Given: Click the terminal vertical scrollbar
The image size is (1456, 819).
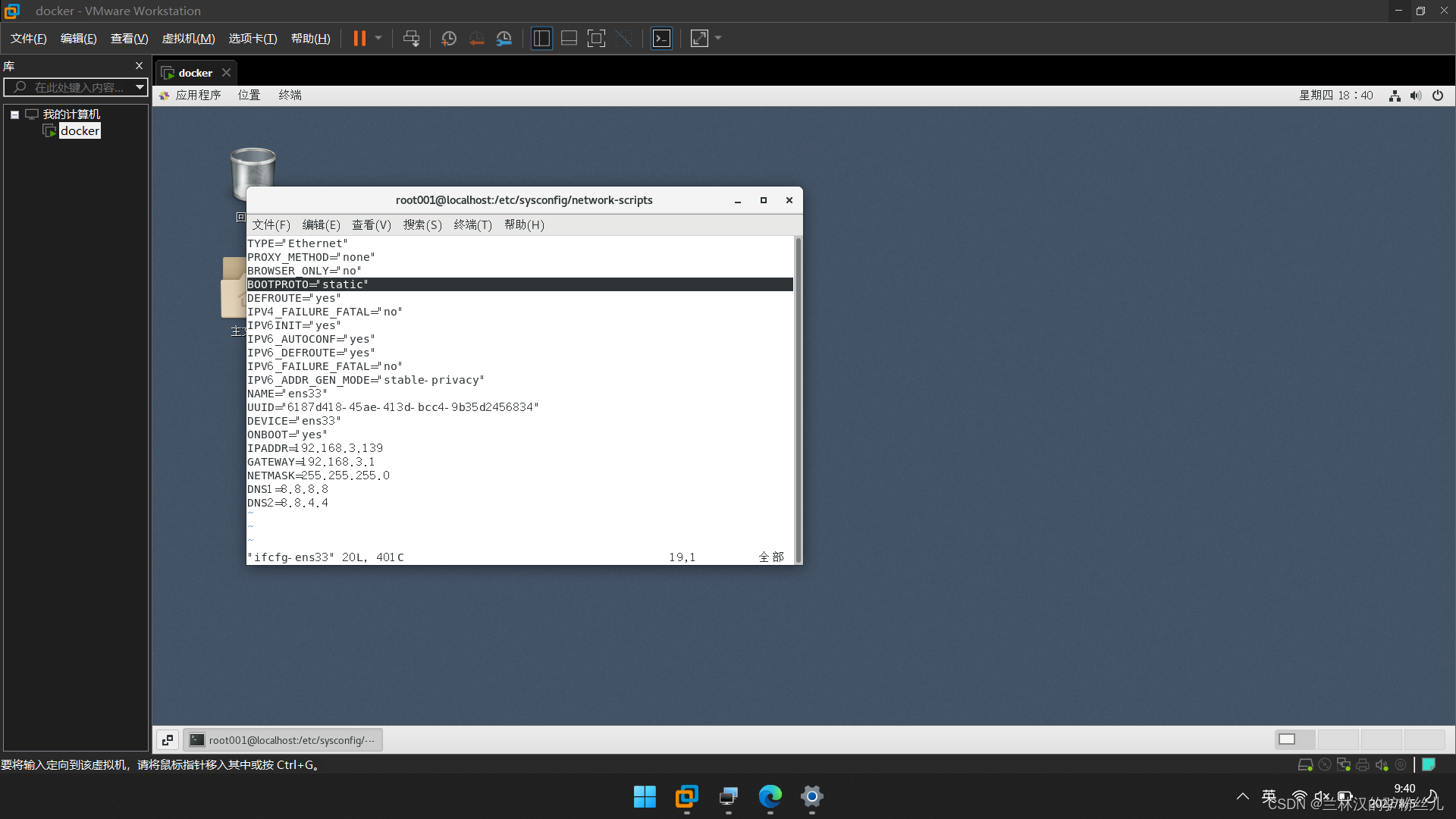Looking at the screenshot, I should pos(797,400).
